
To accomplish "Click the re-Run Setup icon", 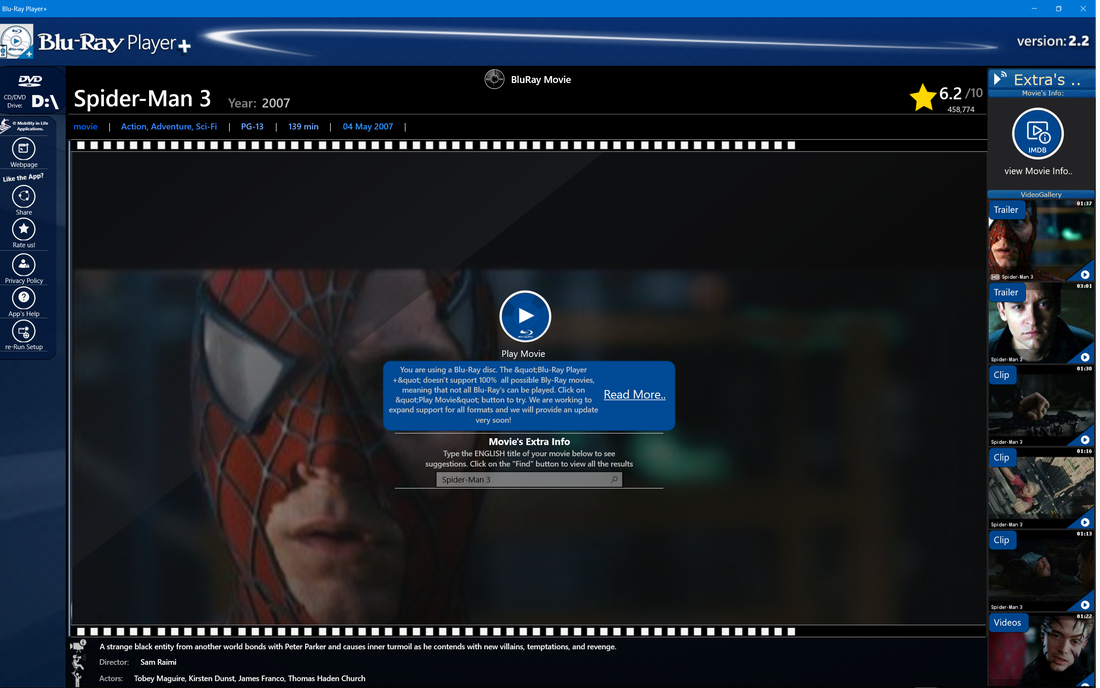I will (x=23, y=330).
